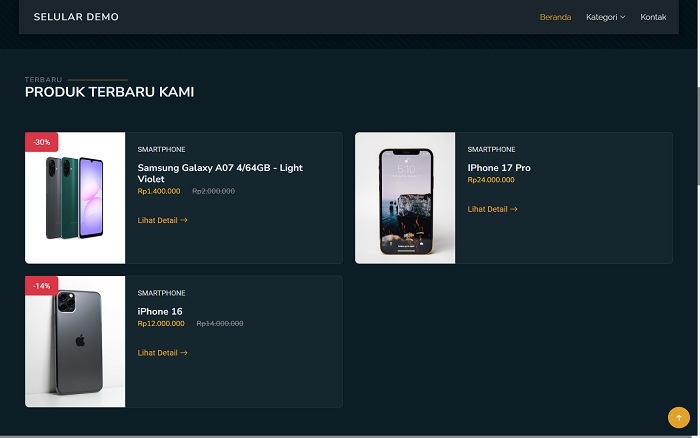This screenshot has height=438, width=700.
Task: Open Lihat Detail for Samsung Galaxy A07
Action: point(162,220)
